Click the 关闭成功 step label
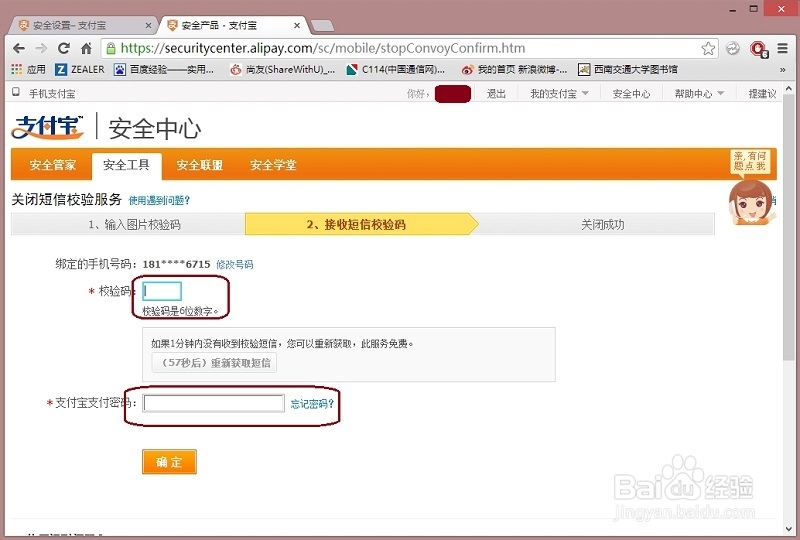 tap(603, 225)
